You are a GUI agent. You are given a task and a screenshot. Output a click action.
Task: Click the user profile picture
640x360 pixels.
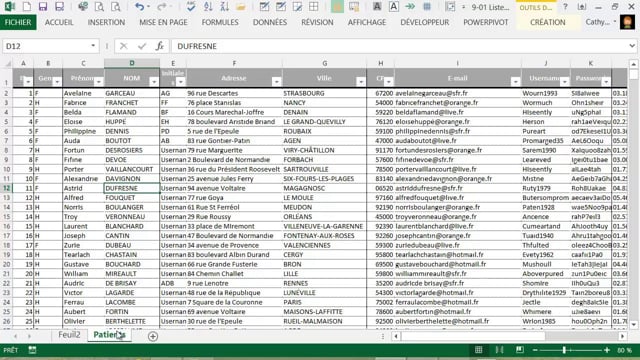pyautogui.click(x=627, y=22)
